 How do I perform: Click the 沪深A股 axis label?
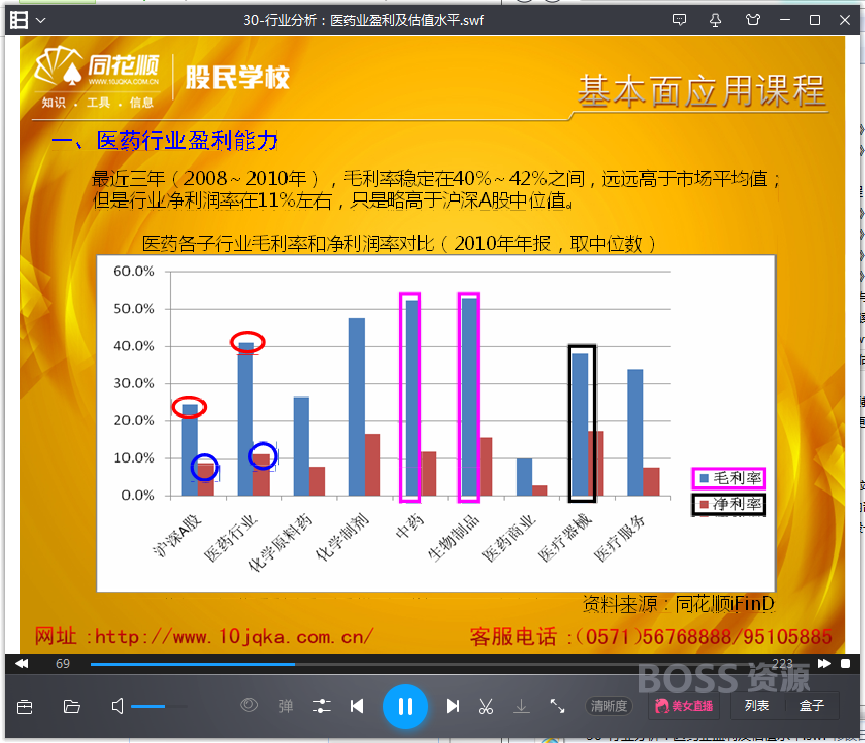[178, 534]
